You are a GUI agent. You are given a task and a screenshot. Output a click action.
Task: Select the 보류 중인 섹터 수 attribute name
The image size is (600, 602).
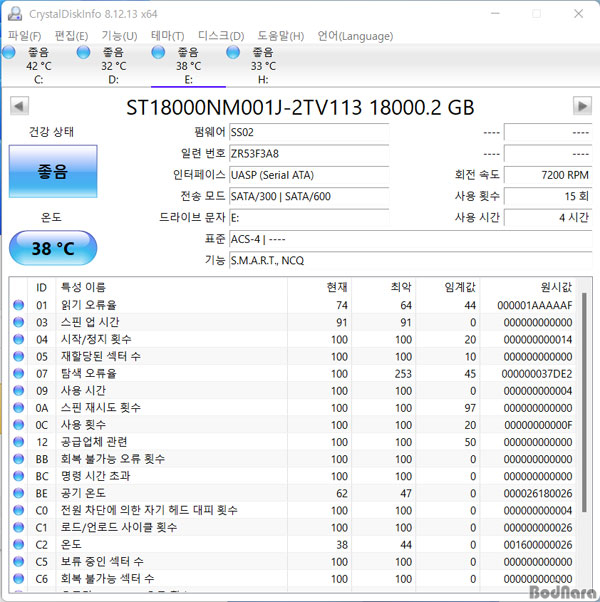tap(102, 561)
